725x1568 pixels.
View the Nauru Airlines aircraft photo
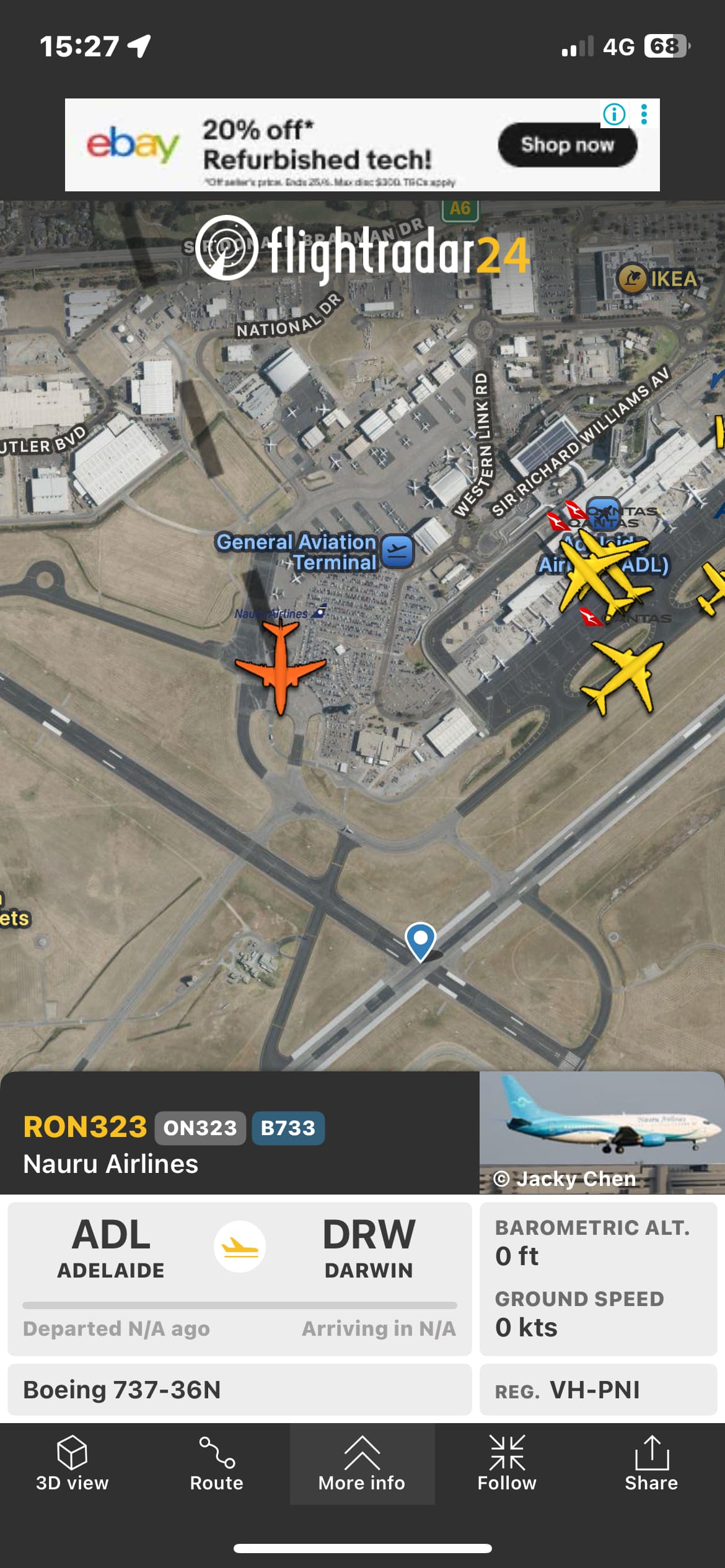tap(602, 1133)
